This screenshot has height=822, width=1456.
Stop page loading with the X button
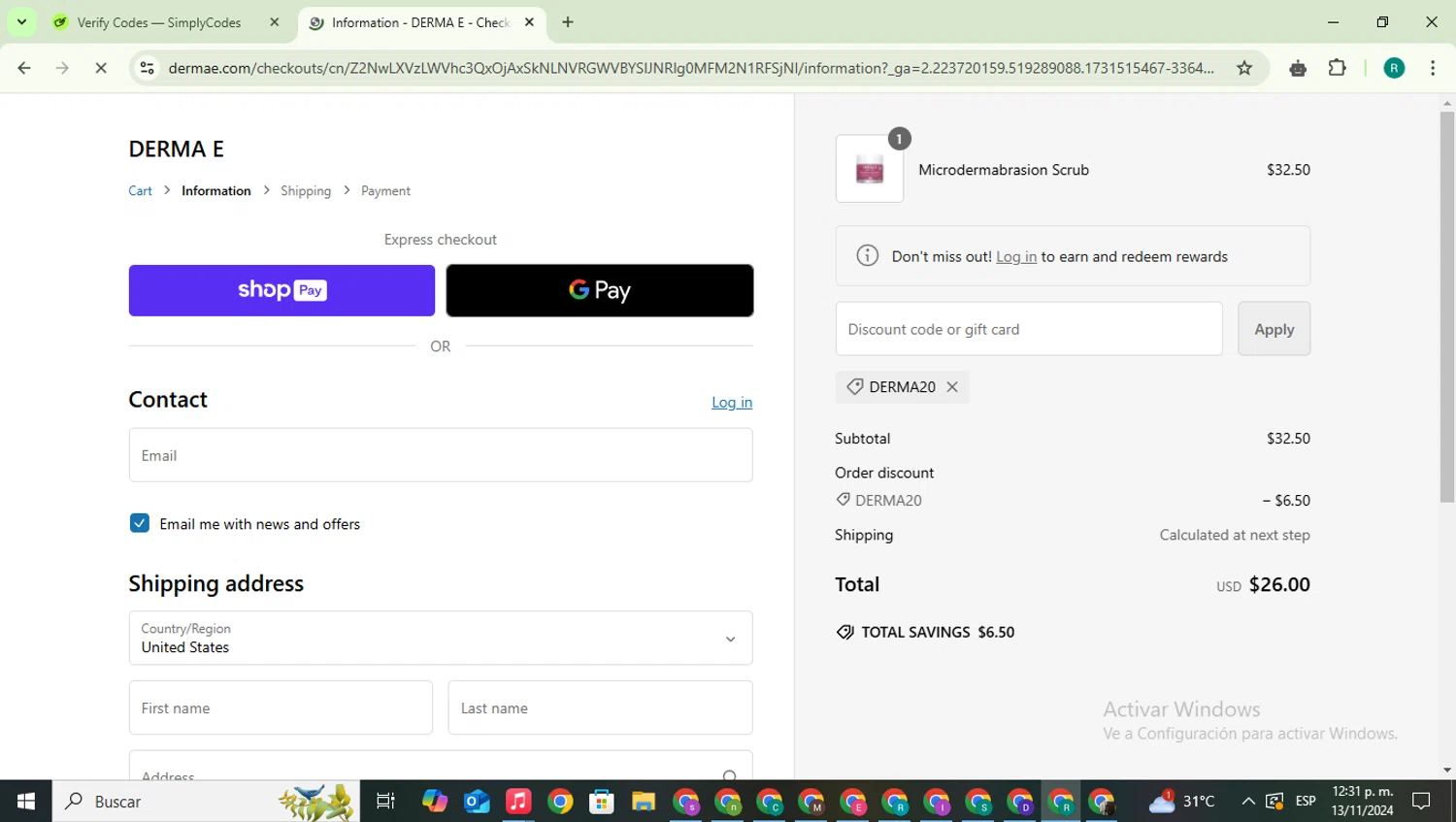(x=101, y=68)
